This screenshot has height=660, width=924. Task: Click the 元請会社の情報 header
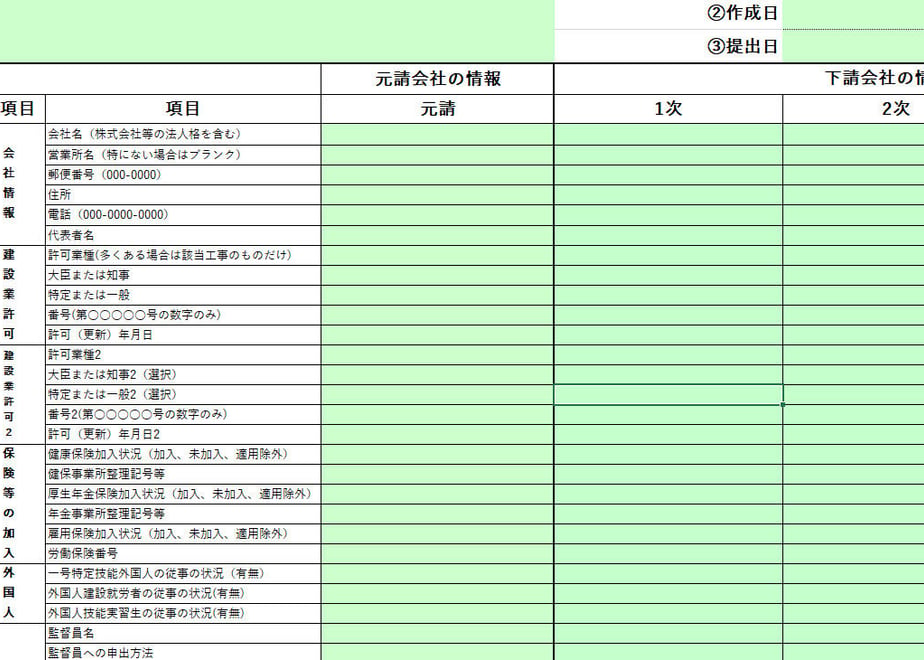point(438,79)
